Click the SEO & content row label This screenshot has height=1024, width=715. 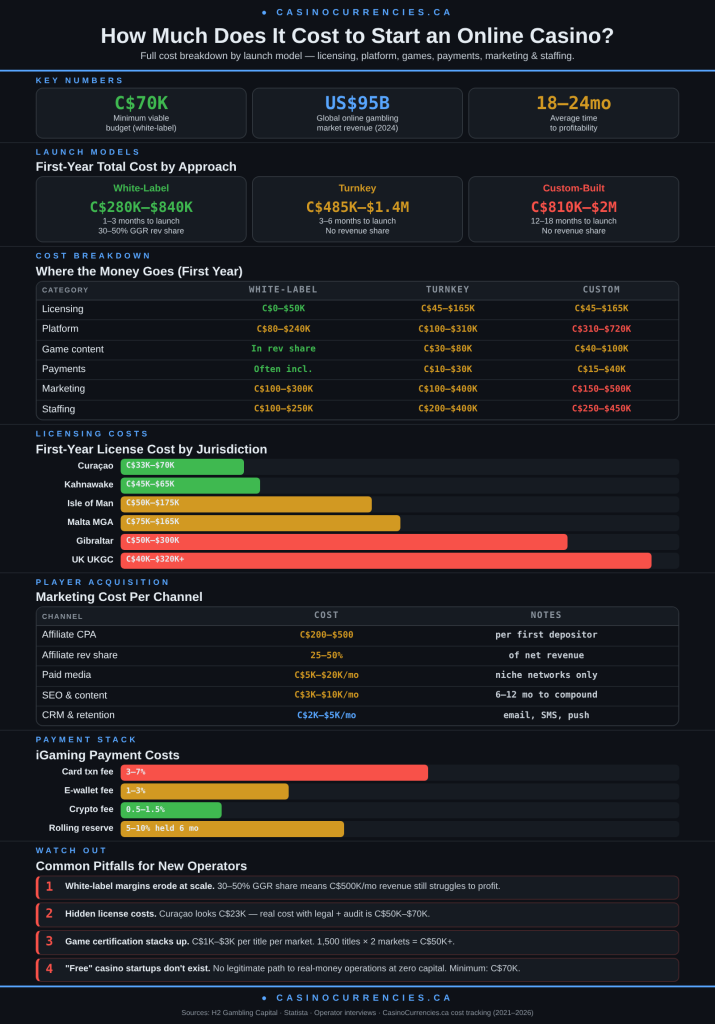pos(74,695)
